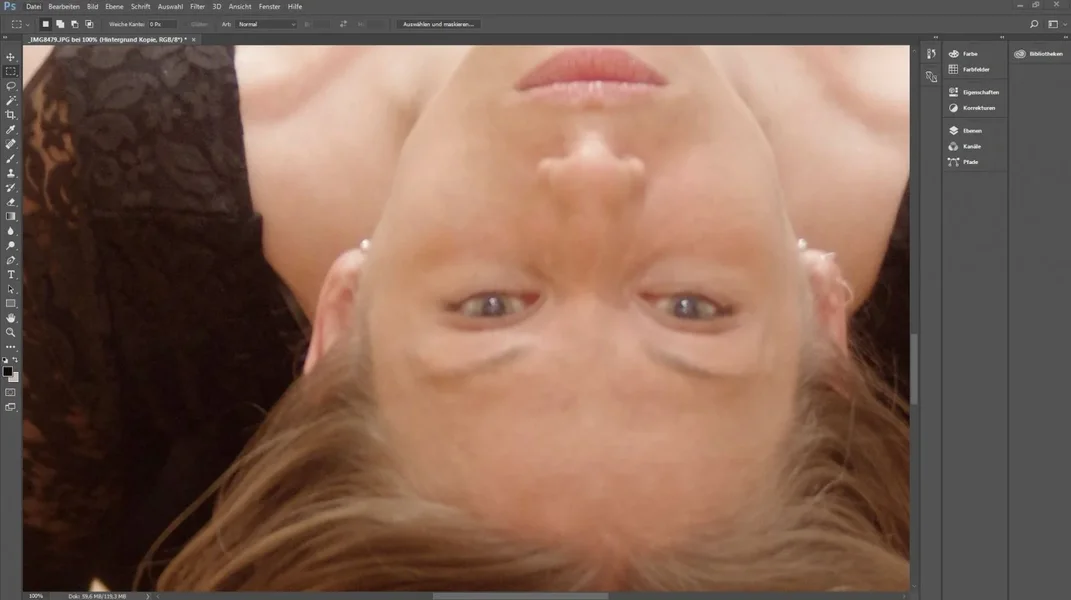The width and height of the screenshot is (1071, 600).
Task: Choose New Selection mode
Action: point(45,24)
